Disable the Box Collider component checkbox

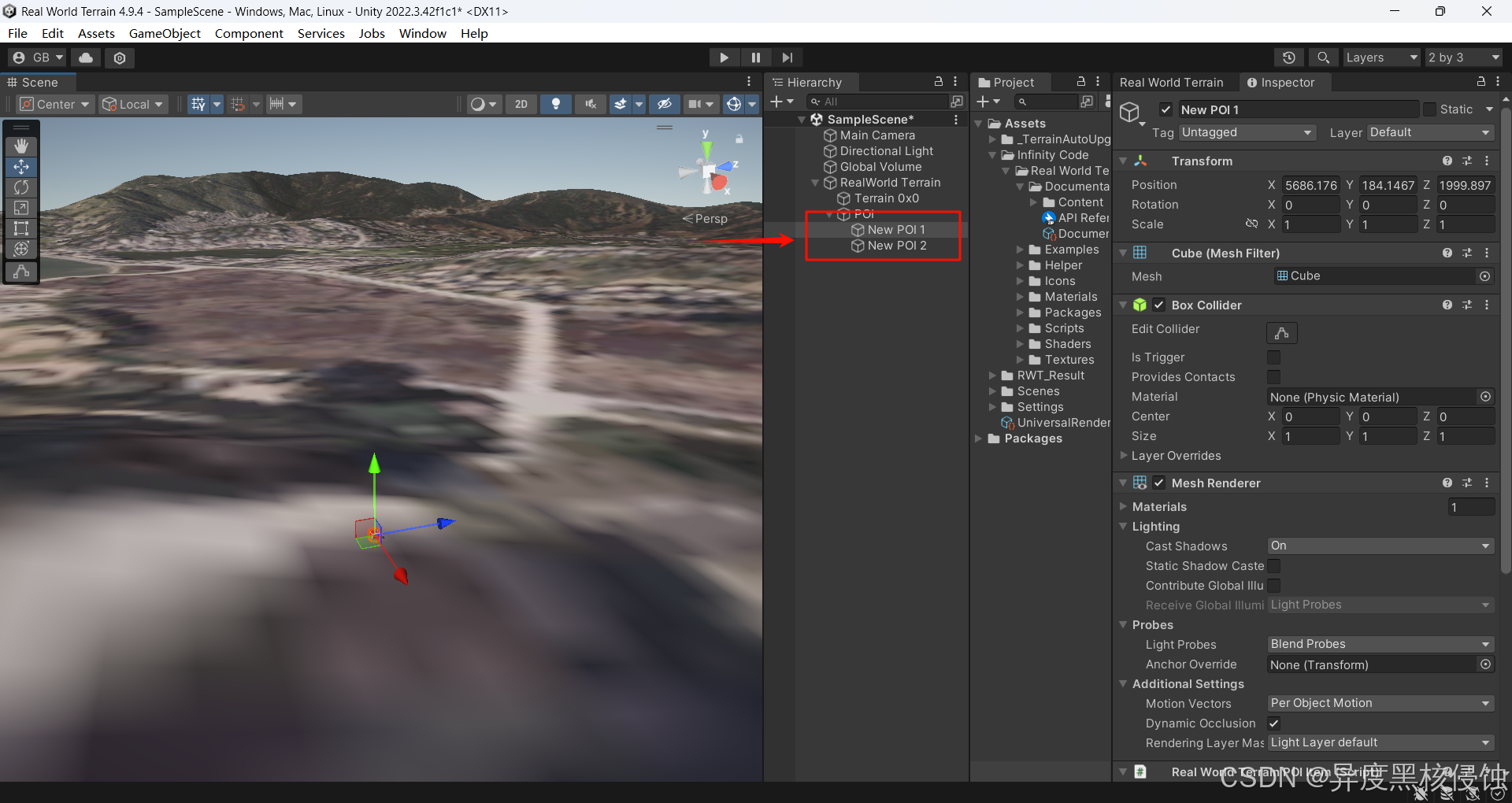tap(1159, 305)
